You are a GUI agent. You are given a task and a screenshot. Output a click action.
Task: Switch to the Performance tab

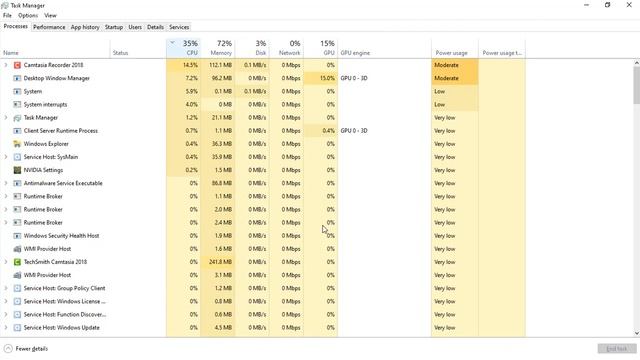coord(49,27)
